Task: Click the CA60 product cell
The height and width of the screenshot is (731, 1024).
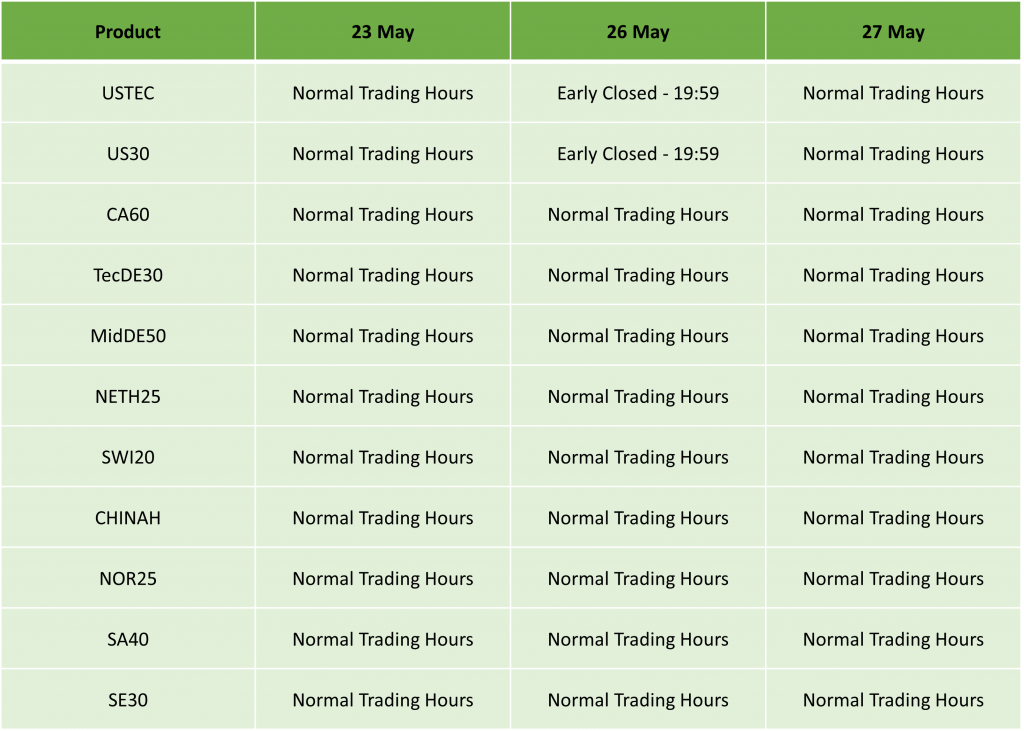Action: (x=128, y=214)
